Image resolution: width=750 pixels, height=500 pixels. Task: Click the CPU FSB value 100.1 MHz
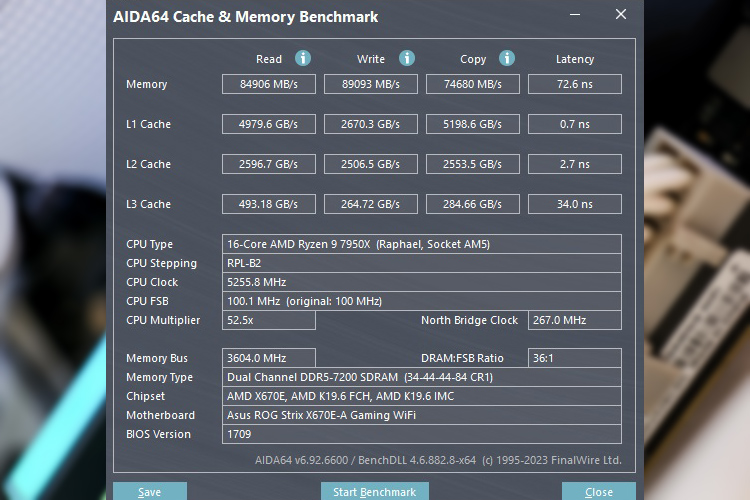(x=422, y=301)
